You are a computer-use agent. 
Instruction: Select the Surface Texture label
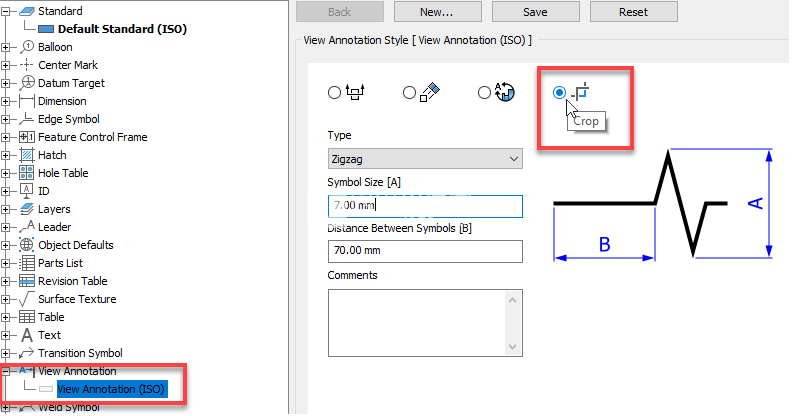pyautogui.click(x=77, y=299)
